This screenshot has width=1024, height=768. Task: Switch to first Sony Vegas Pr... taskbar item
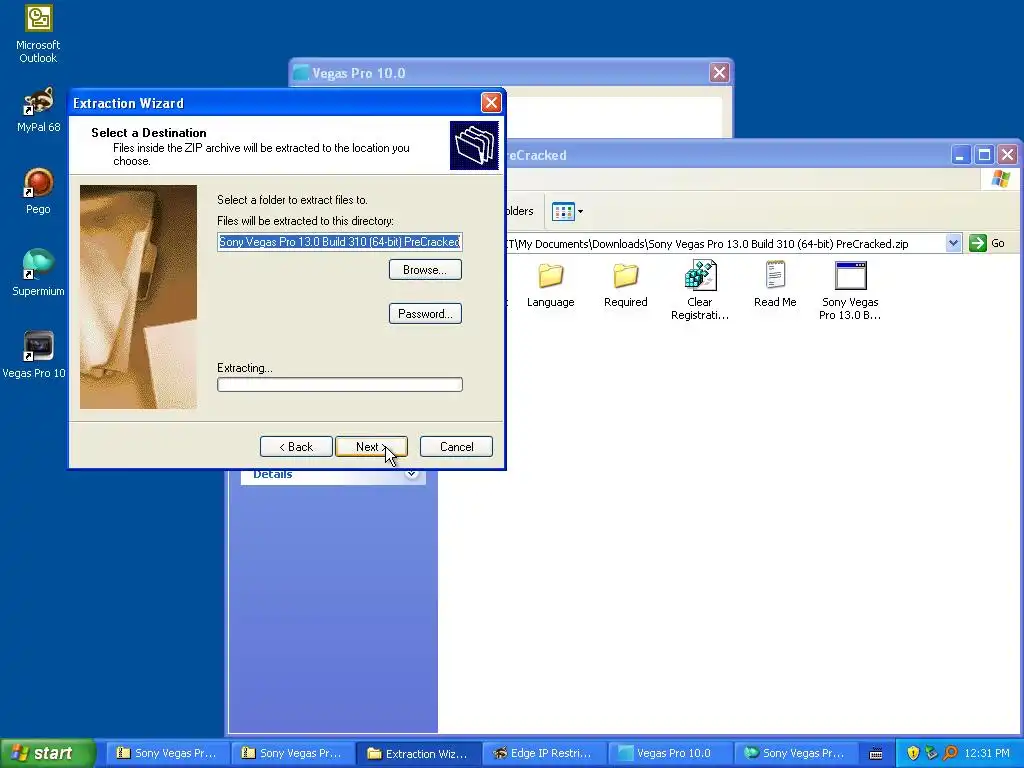(x=167, y=754)
